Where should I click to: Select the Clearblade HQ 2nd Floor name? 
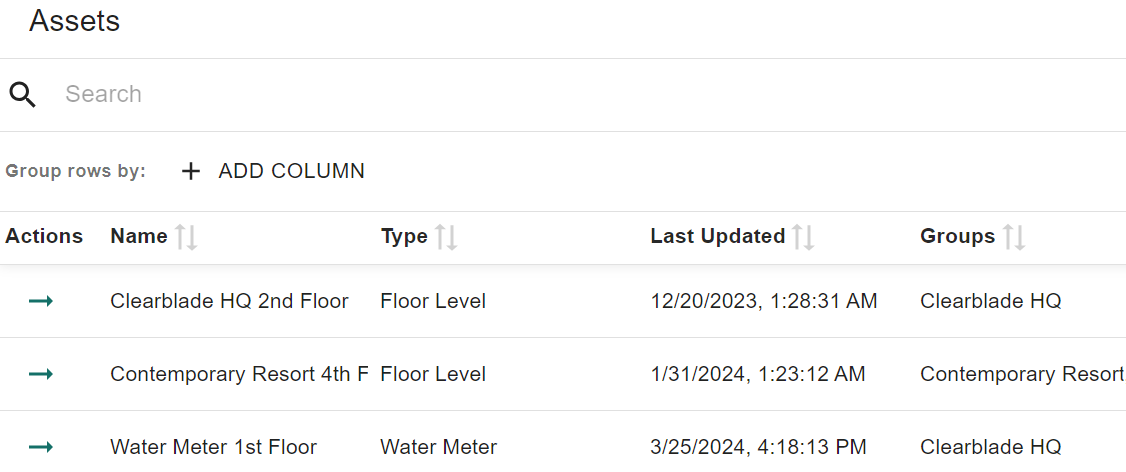[x=229, y=301]
